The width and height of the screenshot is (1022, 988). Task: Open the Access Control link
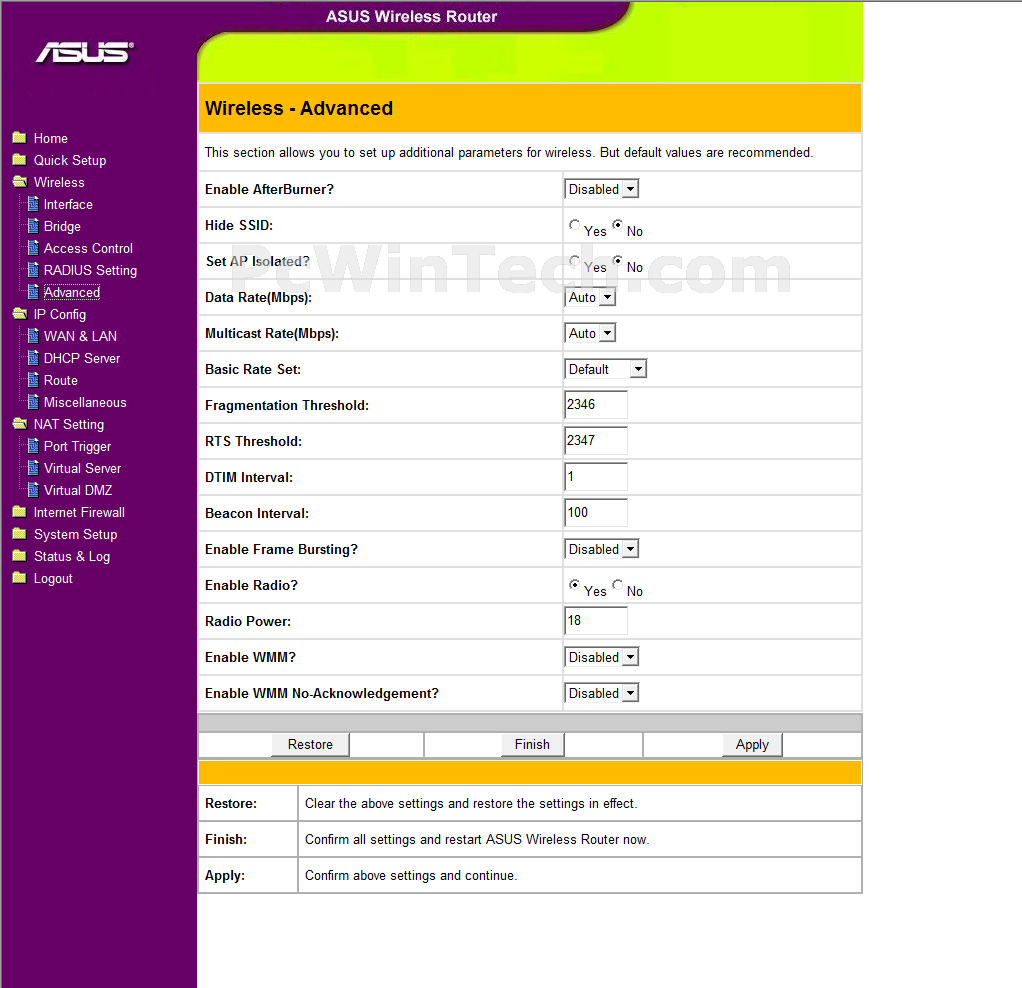click(x=88, y=248)
